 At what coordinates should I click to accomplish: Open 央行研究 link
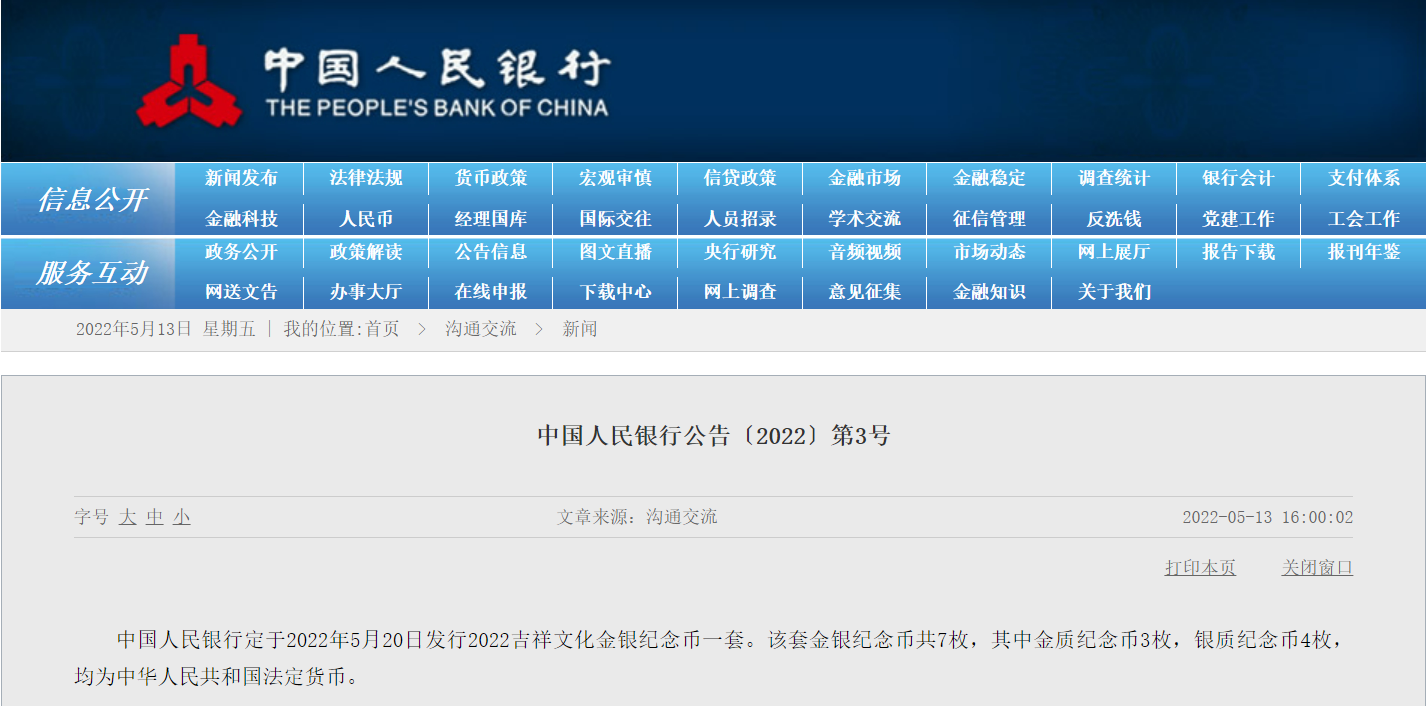(x=740, y=252)
